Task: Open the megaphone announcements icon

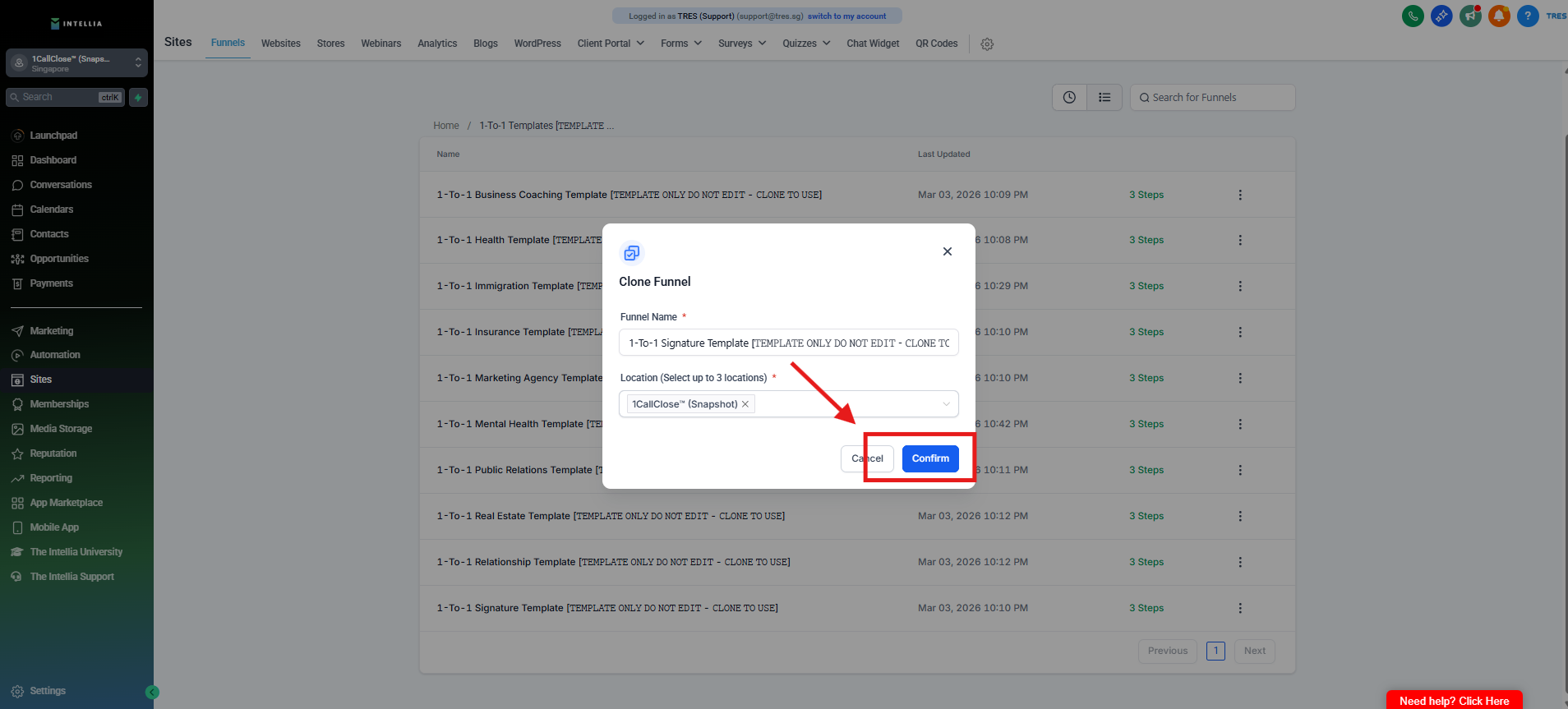Action: [1470, 16]
